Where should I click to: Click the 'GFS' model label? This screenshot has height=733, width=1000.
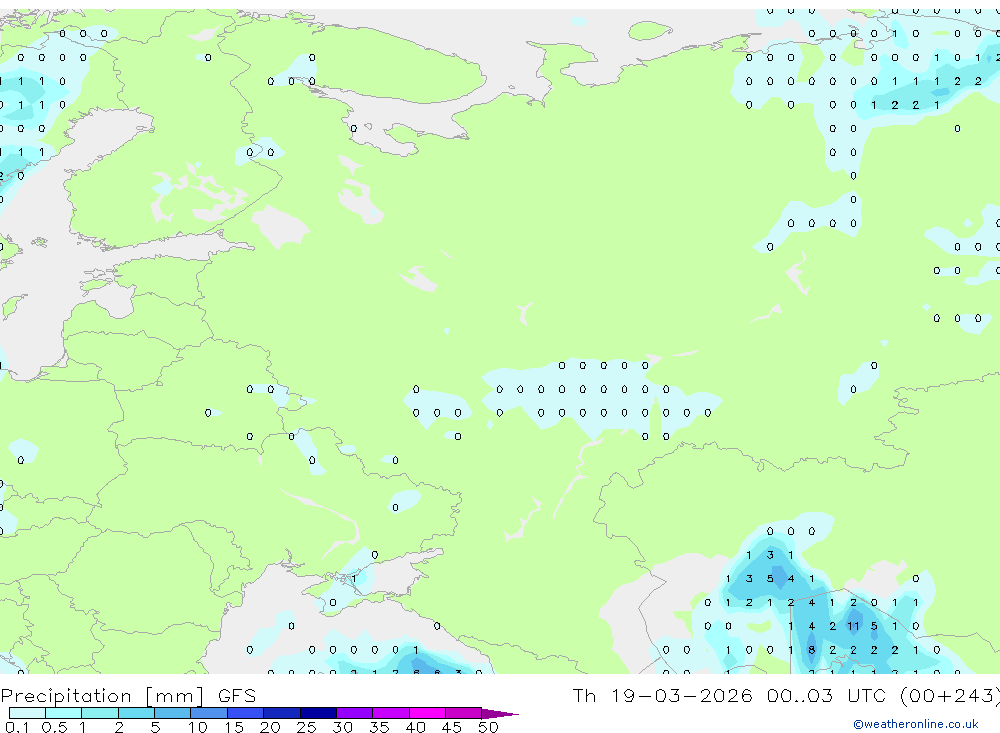pos(237,696)
